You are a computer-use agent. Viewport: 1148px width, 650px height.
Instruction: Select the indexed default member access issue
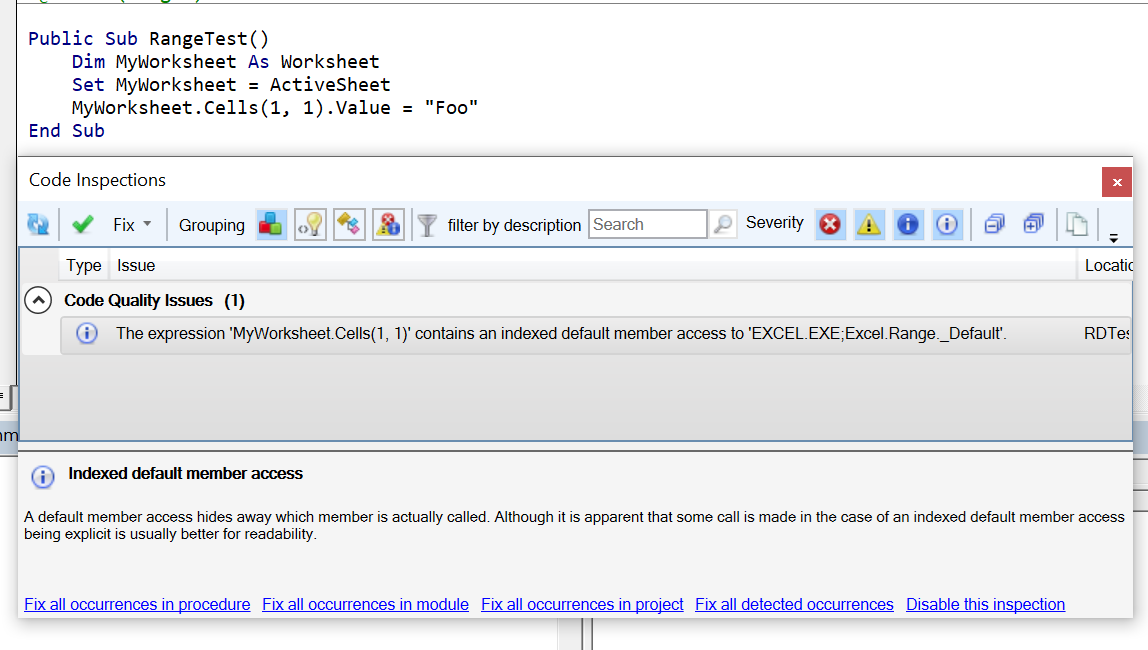594,335
